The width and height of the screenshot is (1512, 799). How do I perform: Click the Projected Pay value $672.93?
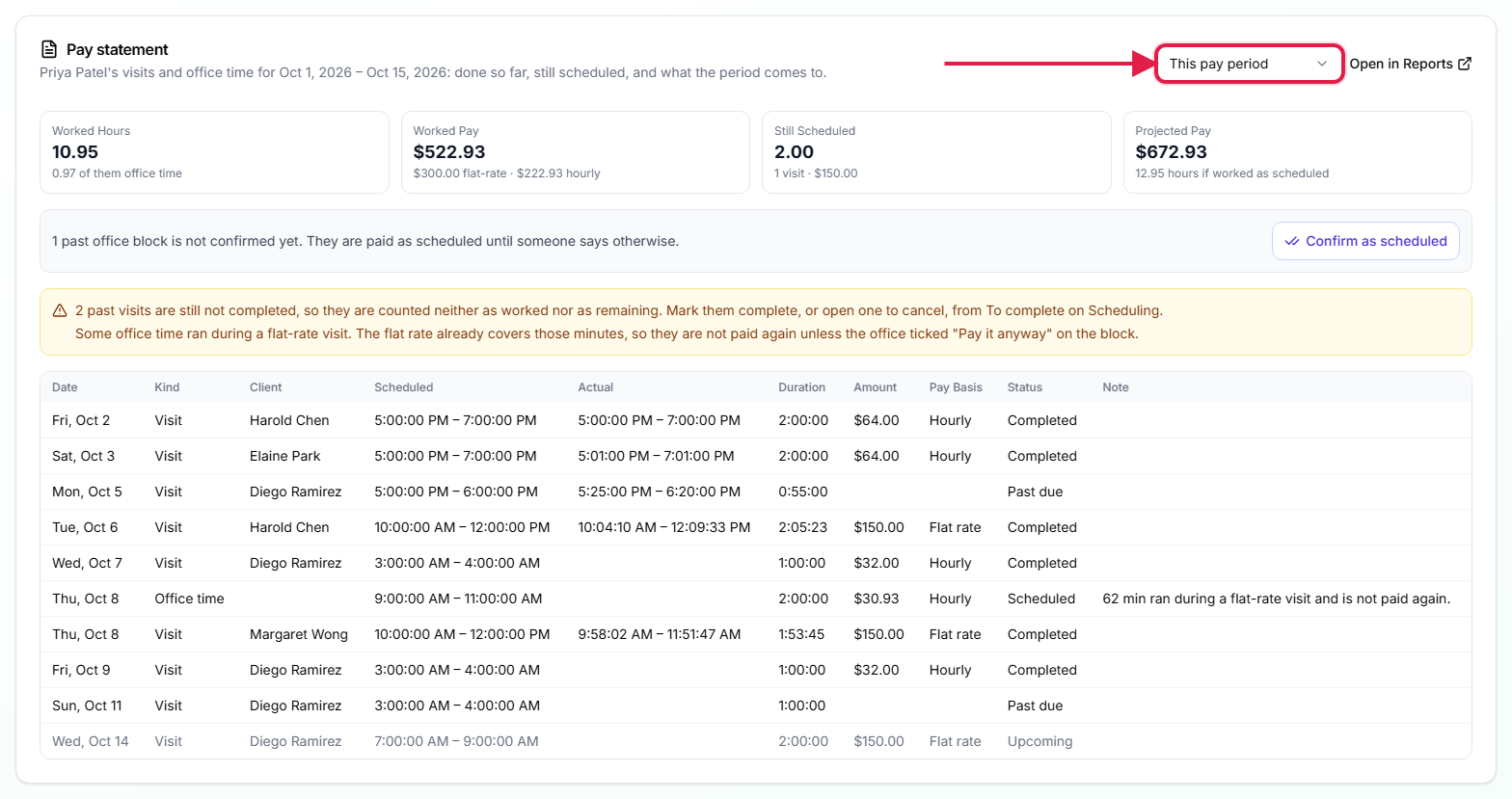(x=1171, y=151)
